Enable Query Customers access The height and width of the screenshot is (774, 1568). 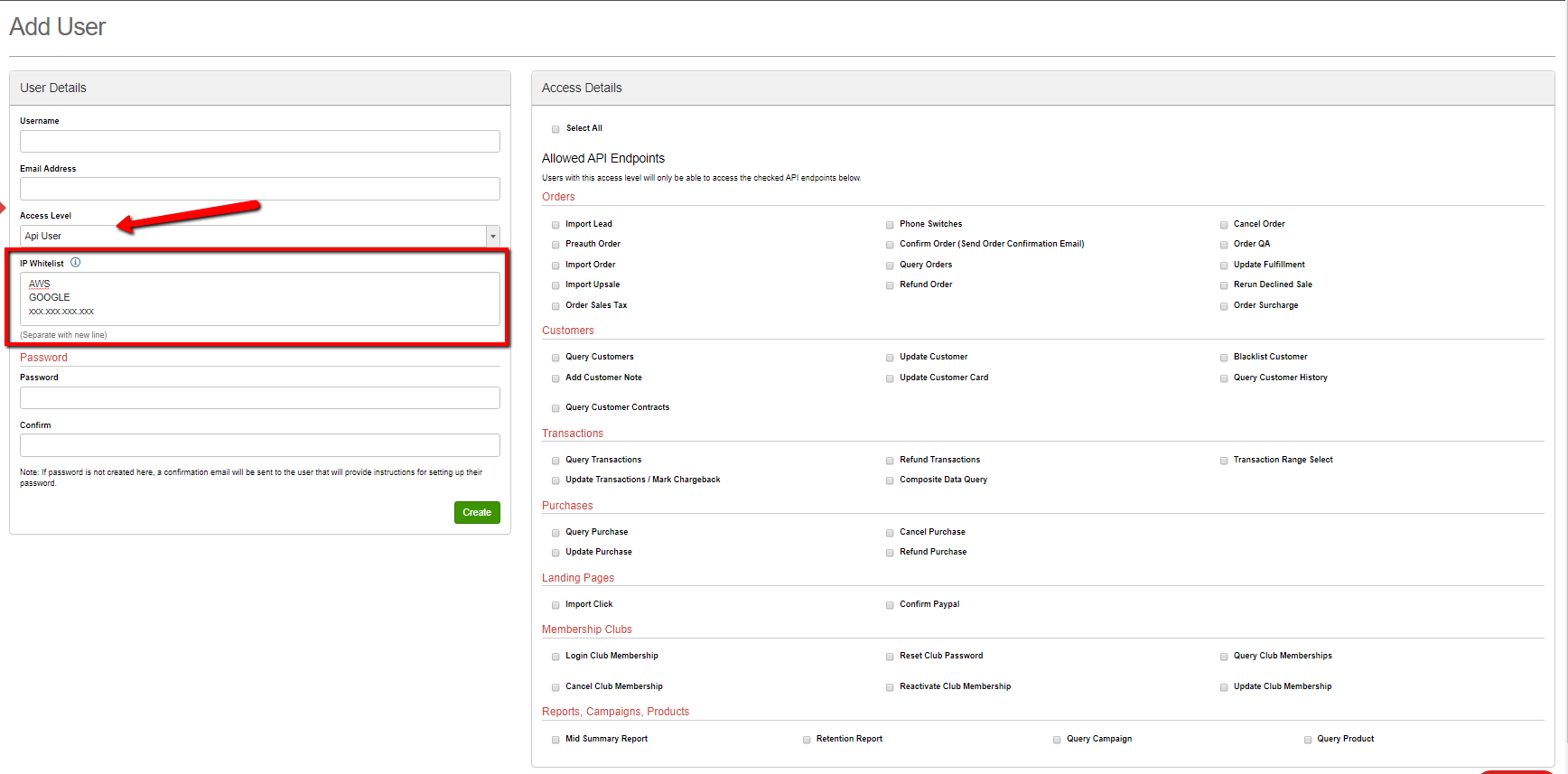point(555,358)
